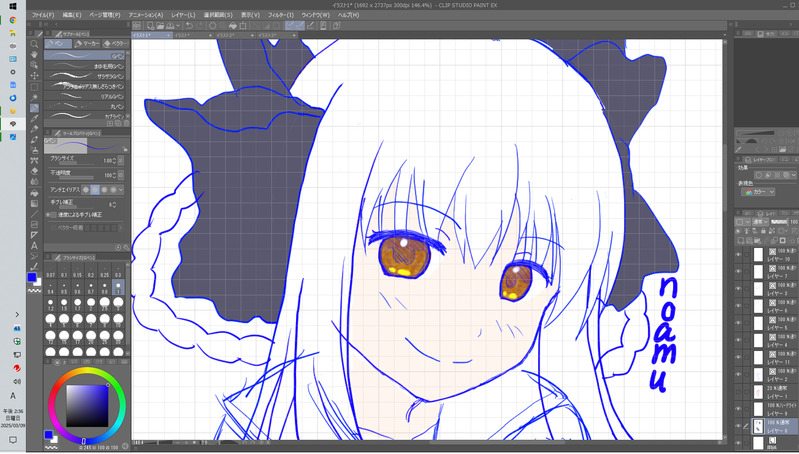Select the Fill bucket tool
The width and height of the screenshot is (799, 454).
click(x=34, y=193)
